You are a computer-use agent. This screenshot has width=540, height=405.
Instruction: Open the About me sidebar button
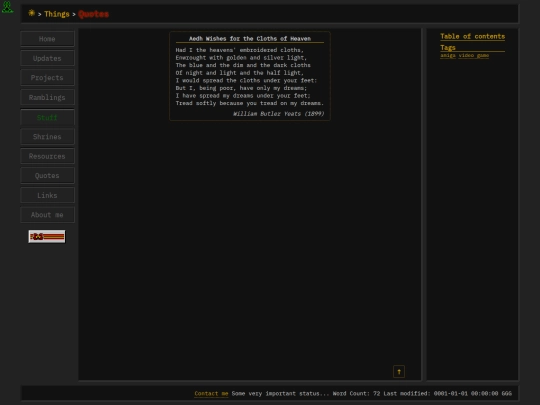coord(47,215)
